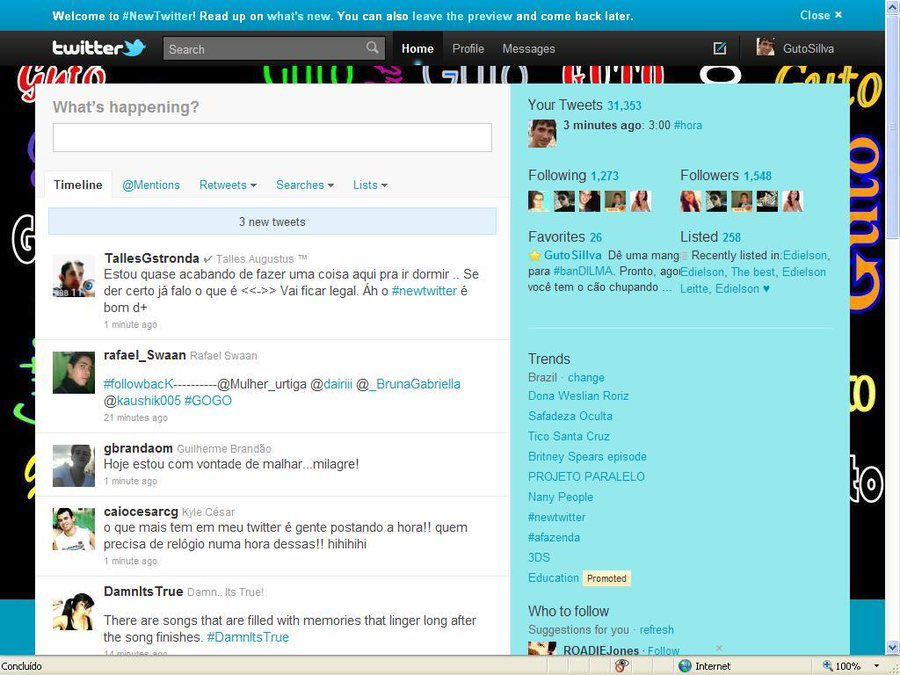Open gbrandaom's profile picture

click(73, 465)
